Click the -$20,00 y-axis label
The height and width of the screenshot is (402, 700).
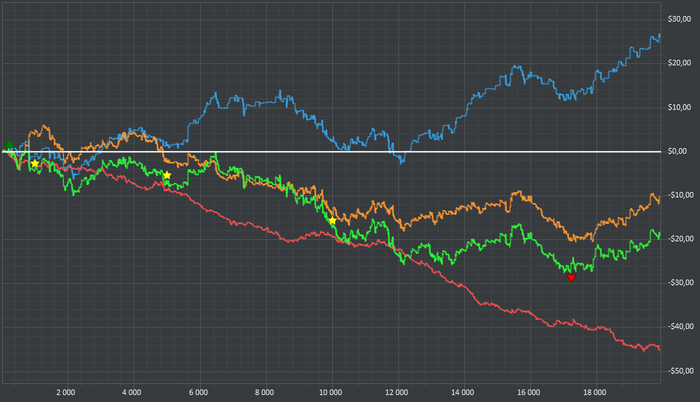tap(680, 239)
